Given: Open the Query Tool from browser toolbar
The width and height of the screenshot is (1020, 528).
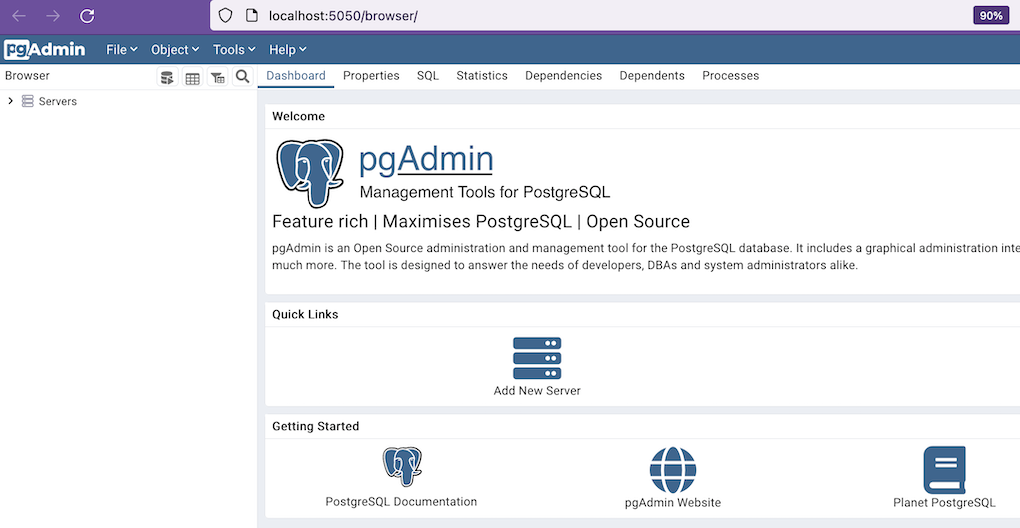Looking at the screenshot, I should point(168,77).
